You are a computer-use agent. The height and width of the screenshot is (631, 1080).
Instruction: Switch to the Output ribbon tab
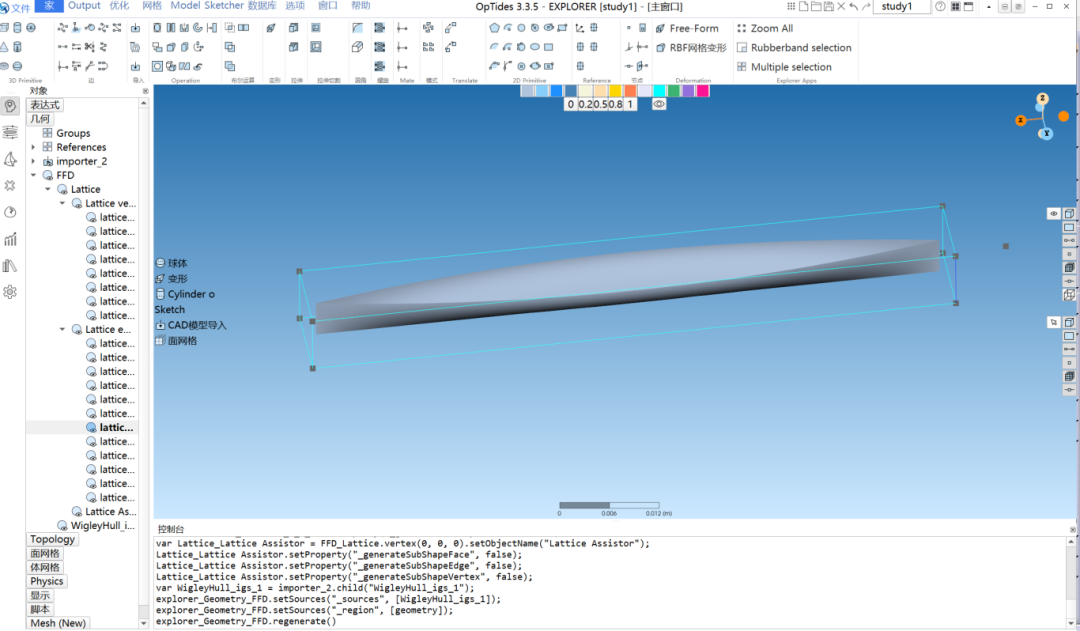point(84,6)
